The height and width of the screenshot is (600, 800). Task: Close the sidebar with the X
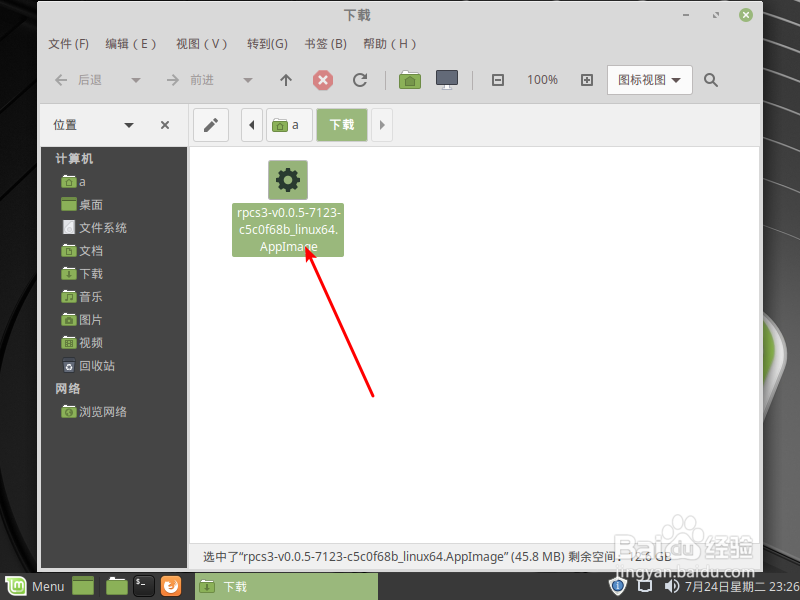[x=165, y=125]
